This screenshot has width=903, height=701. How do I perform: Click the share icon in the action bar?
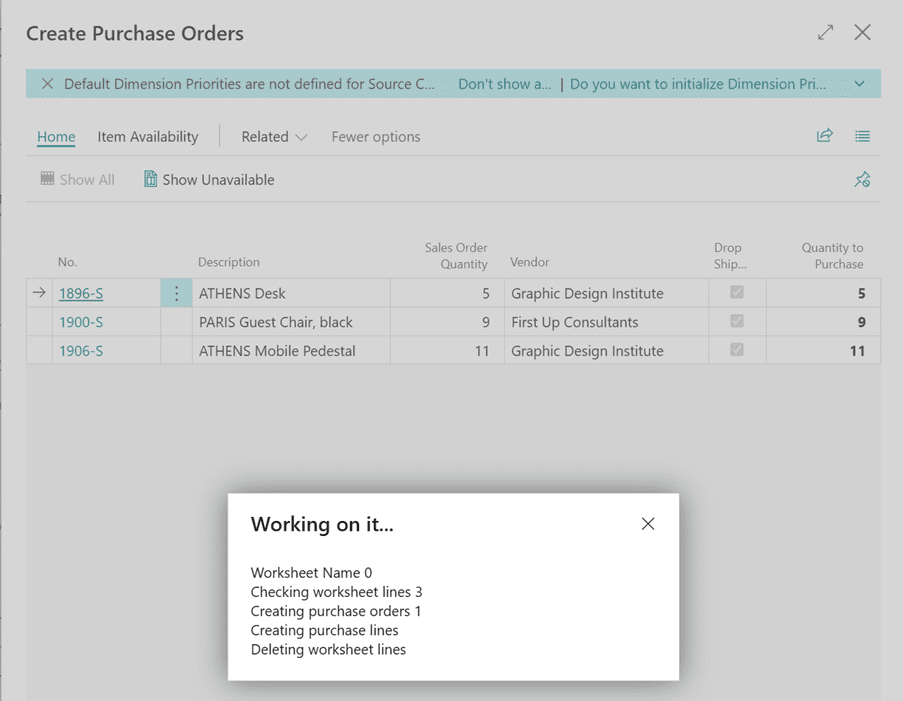click(x=824, y=136)
